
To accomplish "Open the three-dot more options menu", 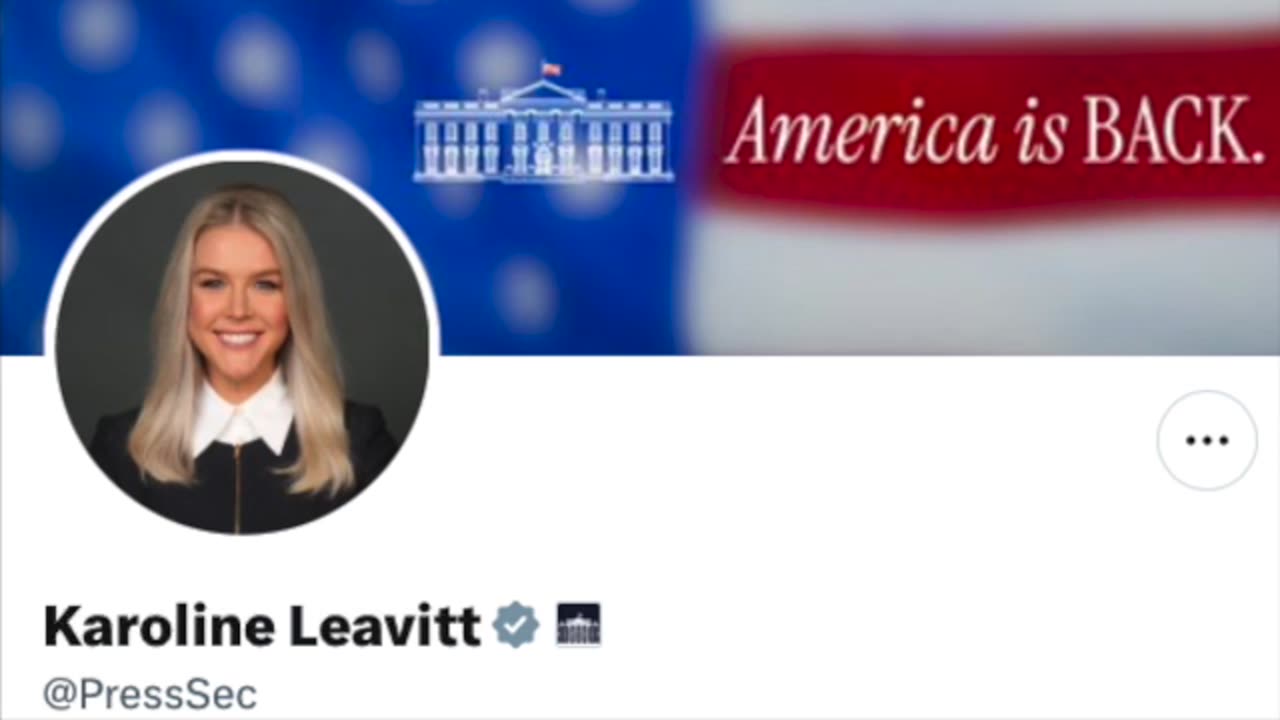I will (1207, 440).
